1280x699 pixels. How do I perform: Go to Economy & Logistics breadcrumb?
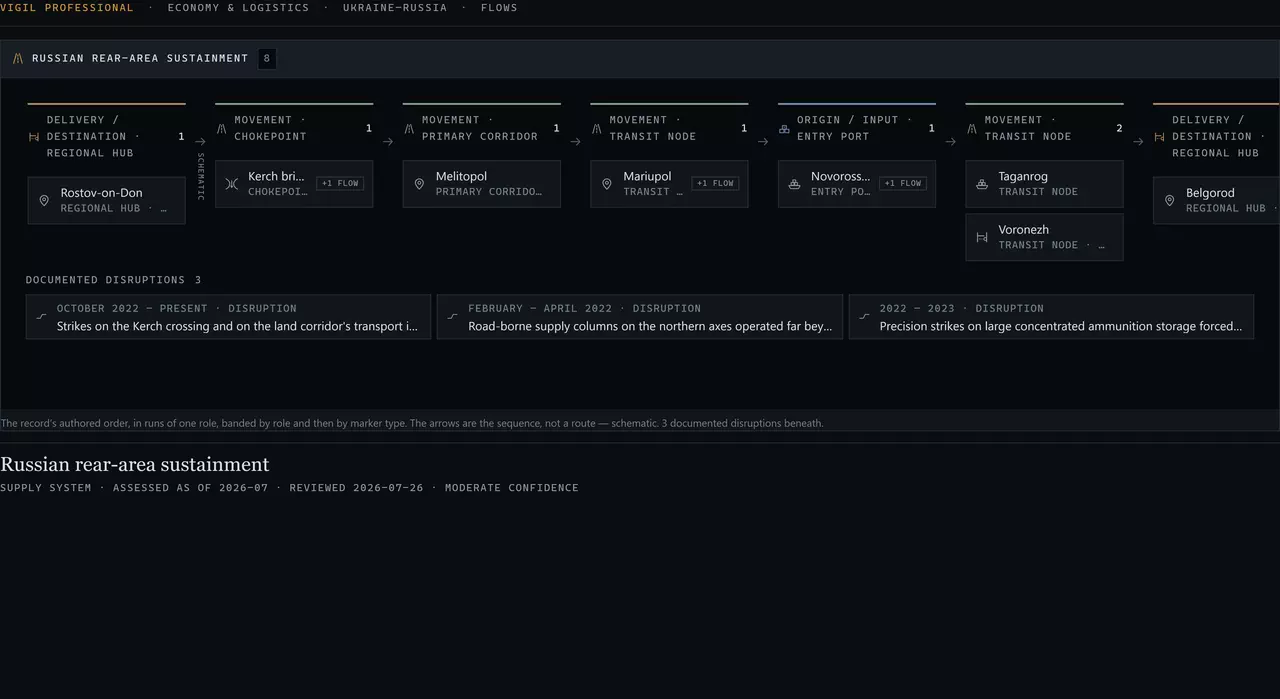click(238, 8)
